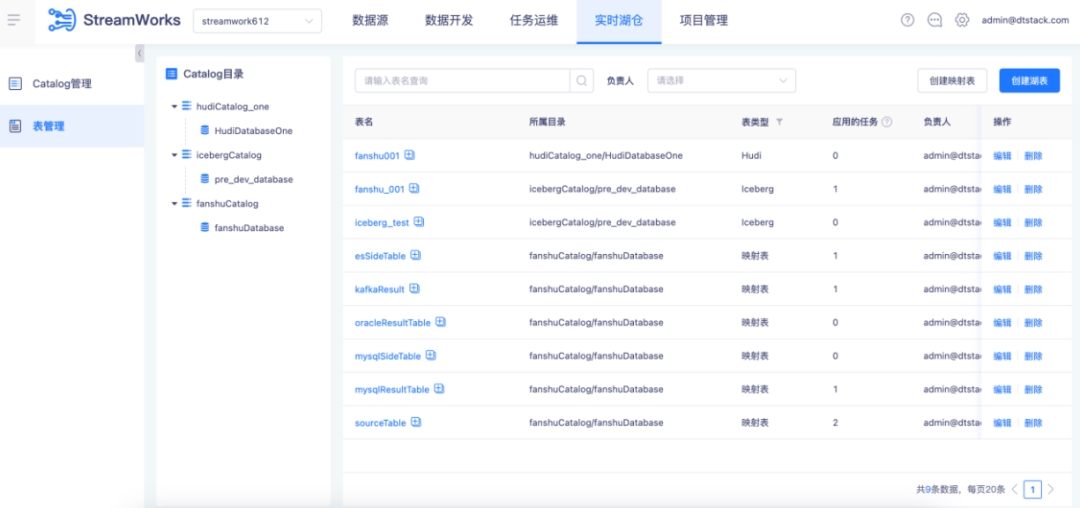Open Catalog管理 in the sidebar
Image resolution: width=1080 pixels, height=508 pixels.
tap(72, 84)
